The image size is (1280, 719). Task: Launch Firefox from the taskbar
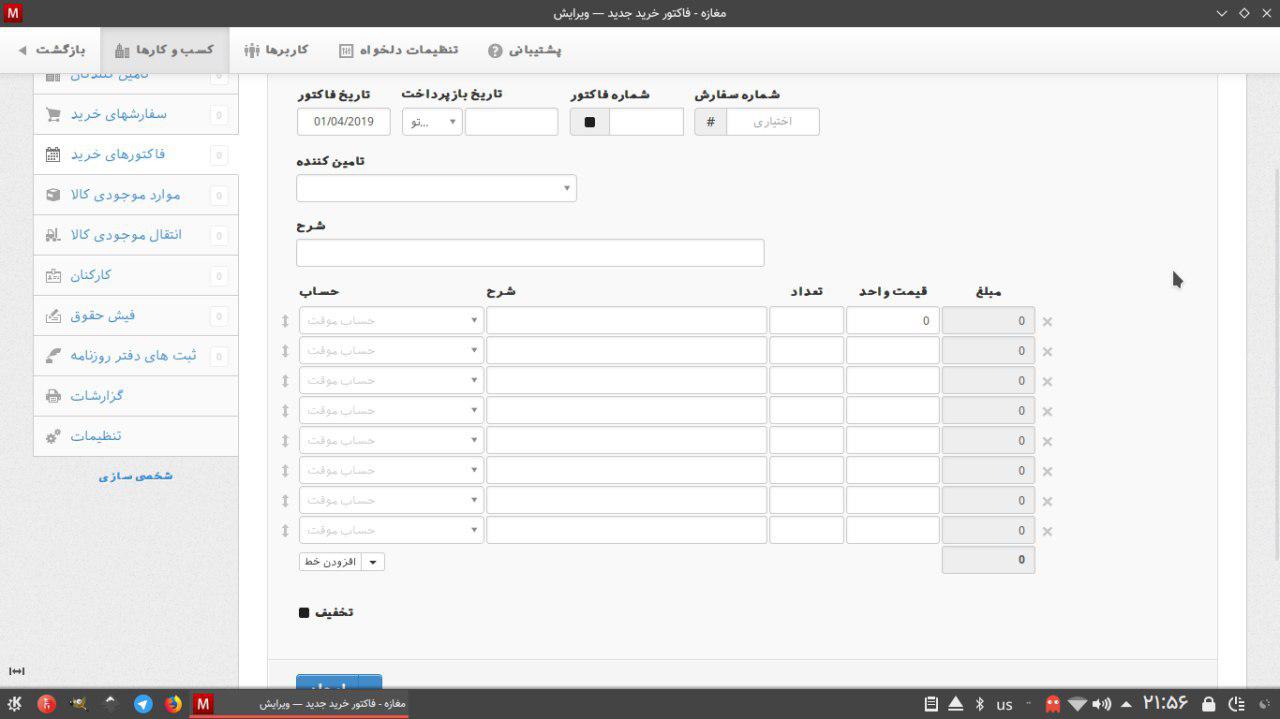point(173,704)
